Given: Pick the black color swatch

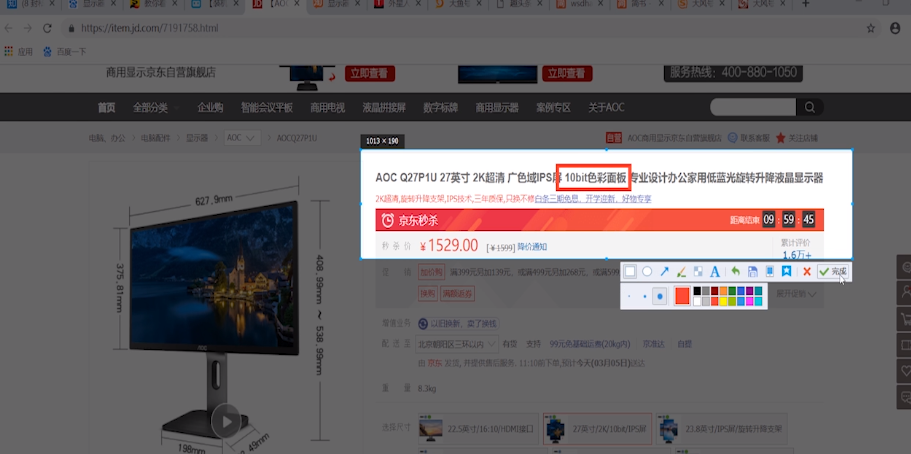Looking at the screenshot, I should click(697, 291).
